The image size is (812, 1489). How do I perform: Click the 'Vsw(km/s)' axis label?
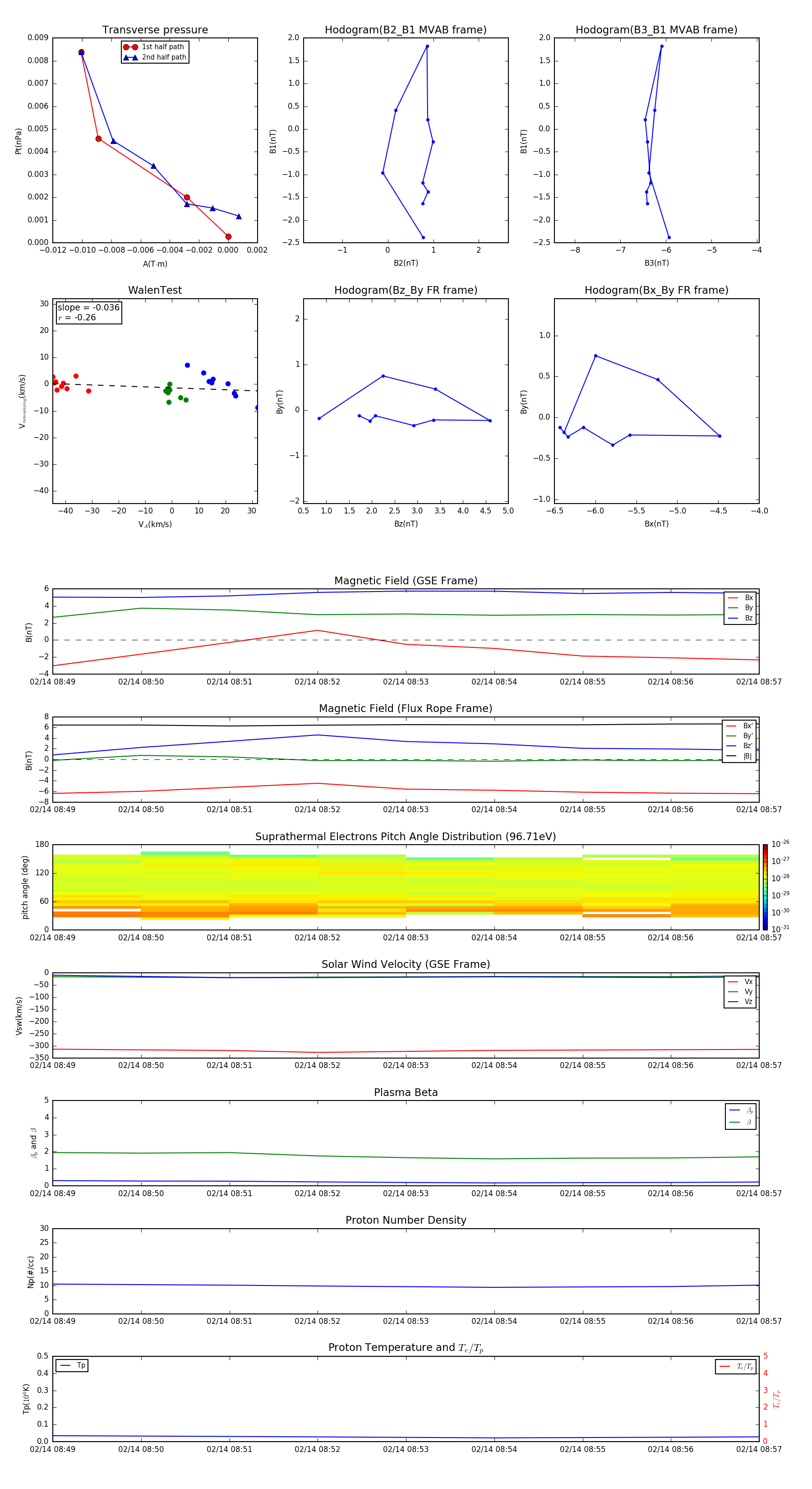(19, 1016)
